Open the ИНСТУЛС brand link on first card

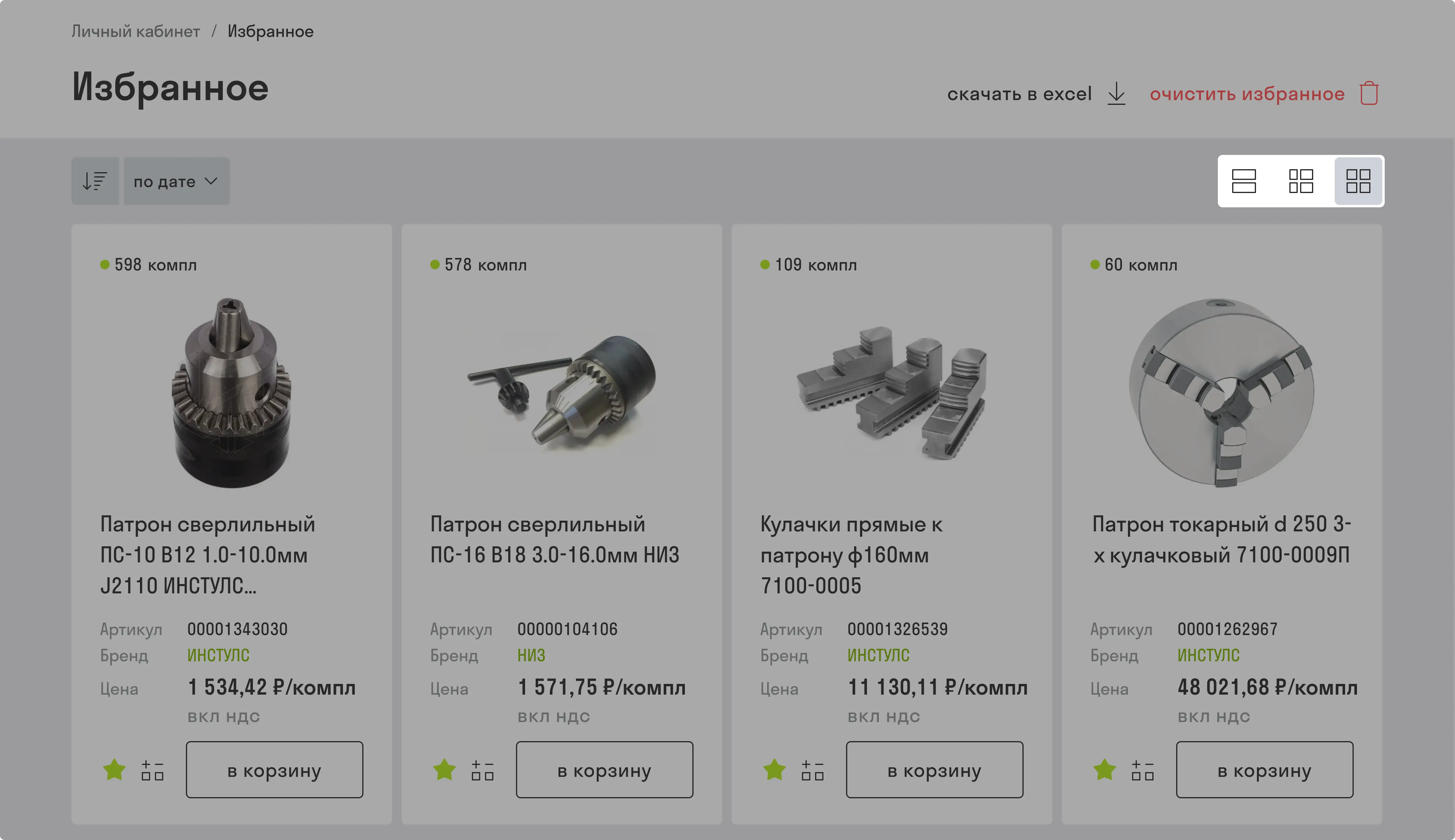[x=218, y=655]
